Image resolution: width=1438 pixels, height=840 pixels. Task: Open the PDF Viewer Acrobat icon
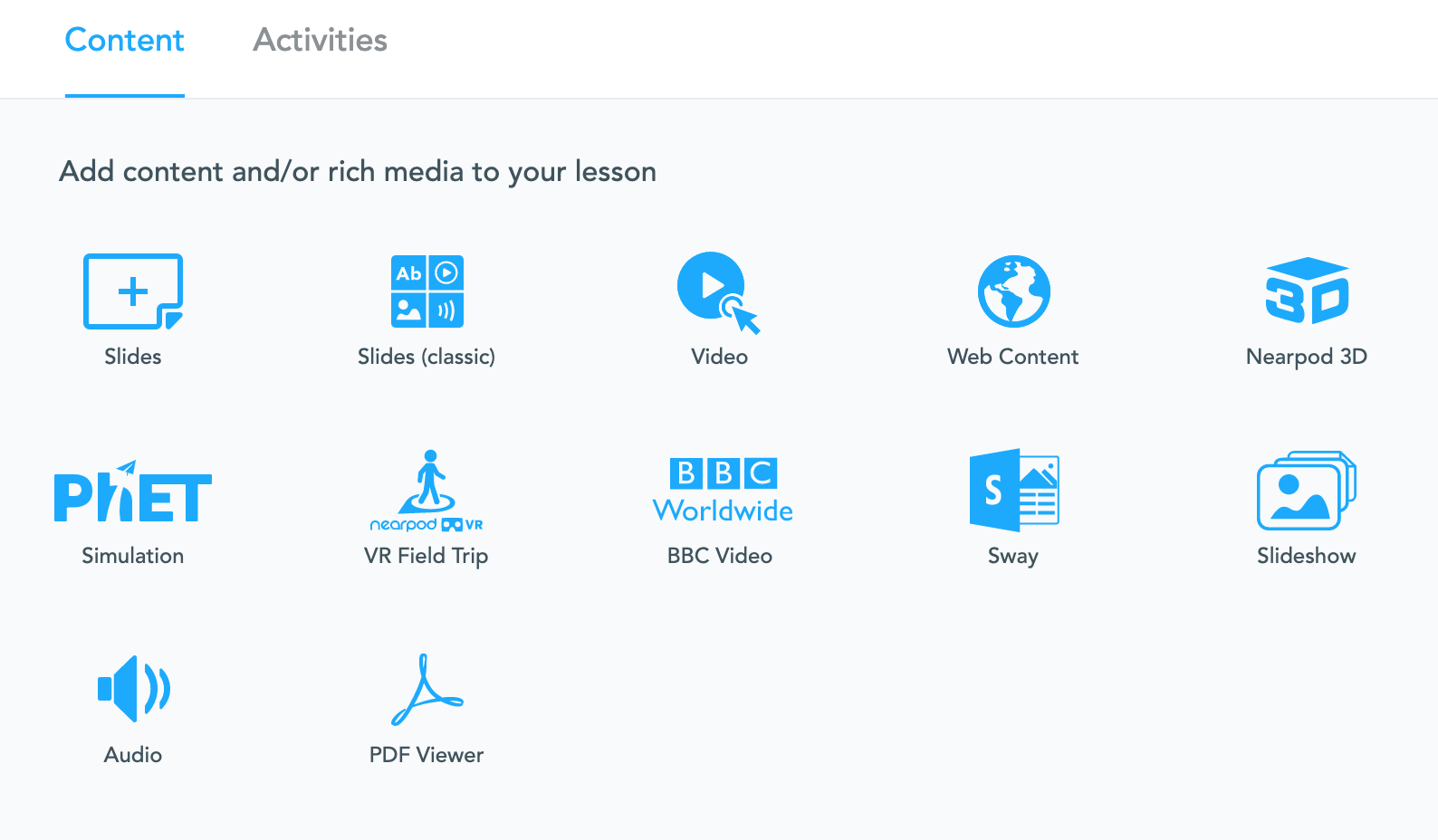[x=427, y=690]
